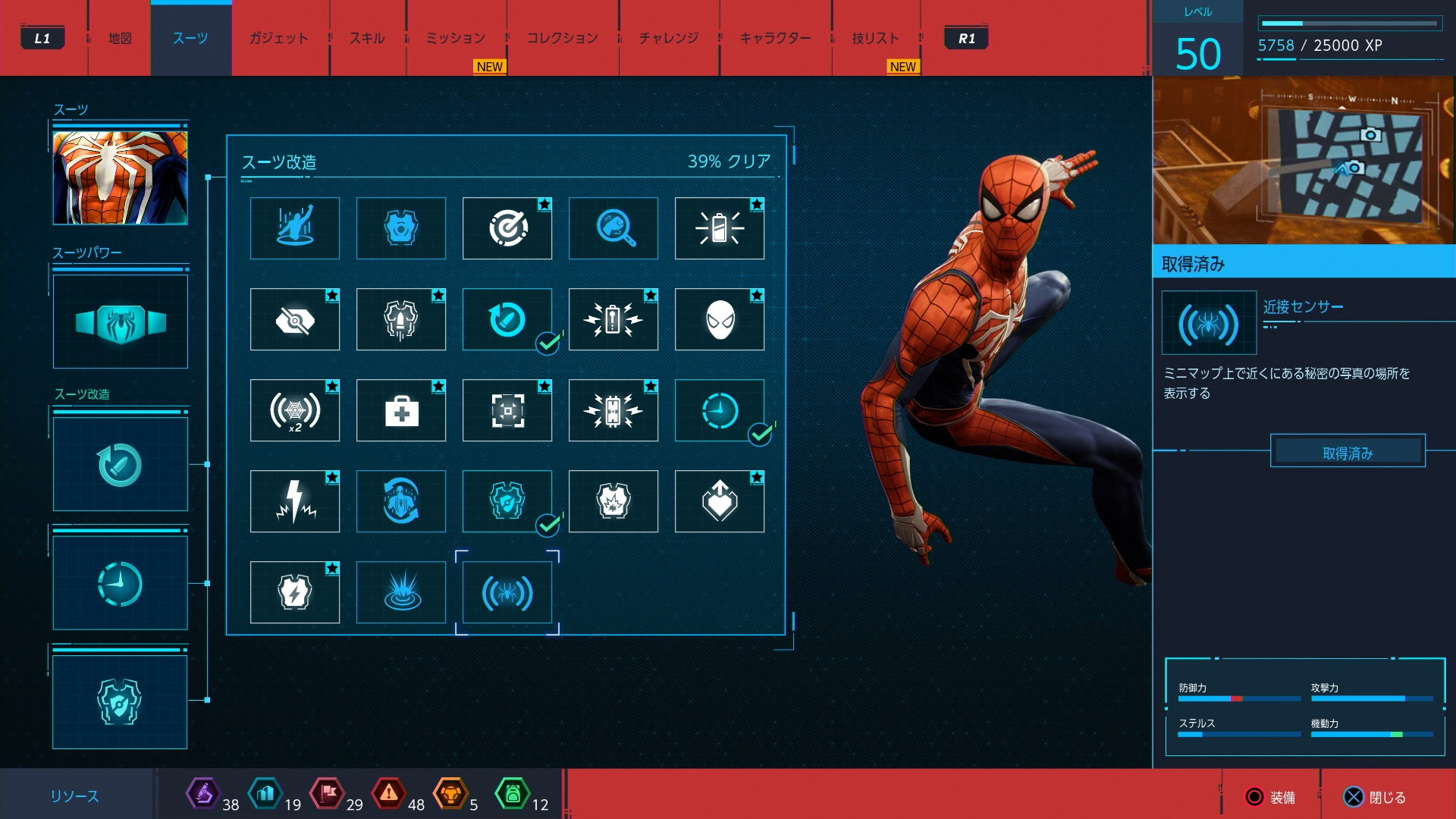The image size is (1456, 819).
Task: Select the heart with up-arrow mod
Action: pyautogui.click(x=720, y=501)
